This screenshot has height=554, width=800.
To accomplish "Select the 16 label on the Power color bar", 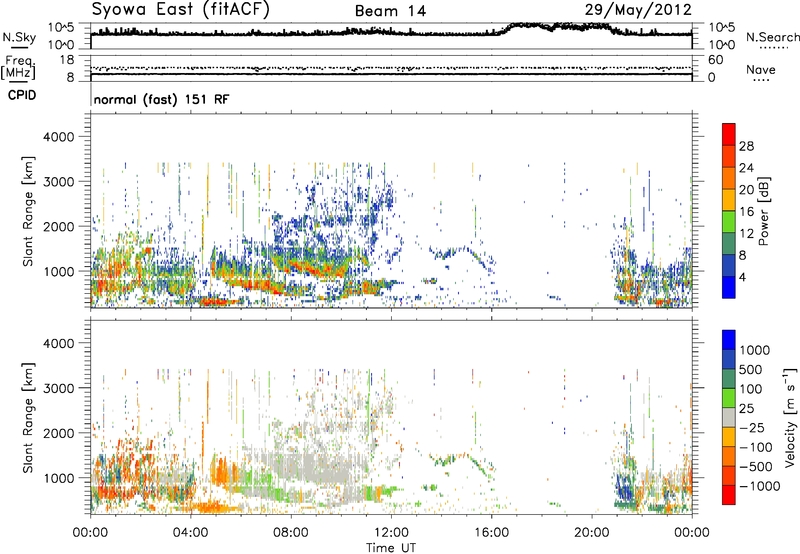I will [x=746, y=212].
